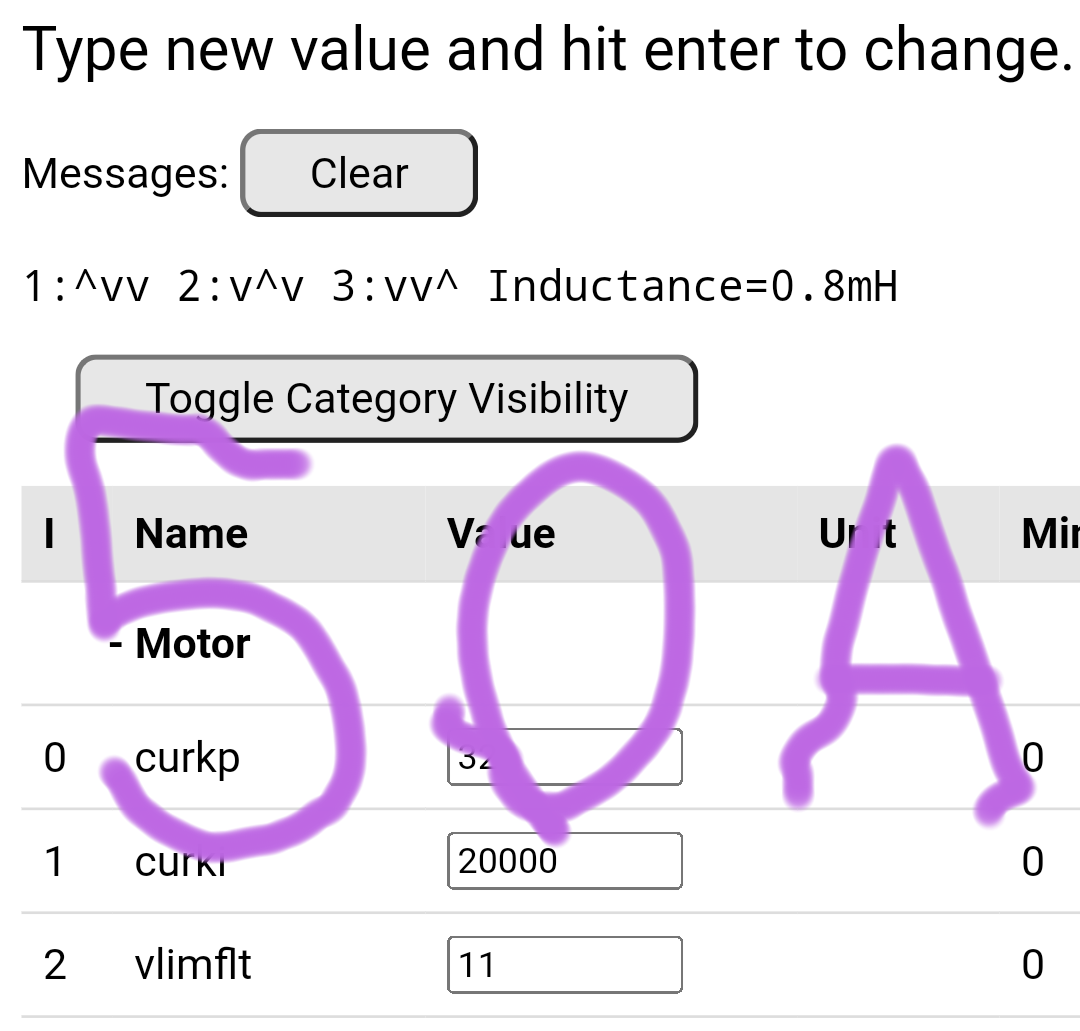Click row index 2 cell
The height and width of the screenshot is (1031, 1080).
[55, 965]
